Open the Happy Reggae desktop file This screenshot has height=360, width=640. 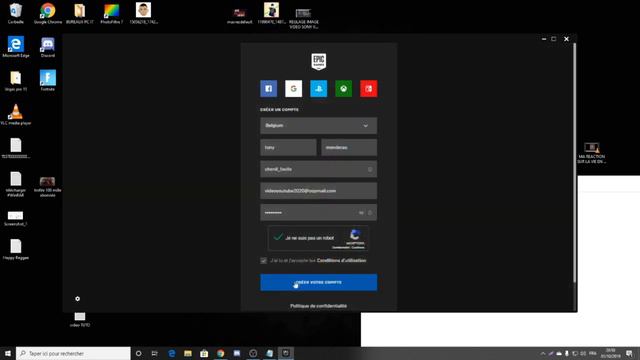point(16,249)
